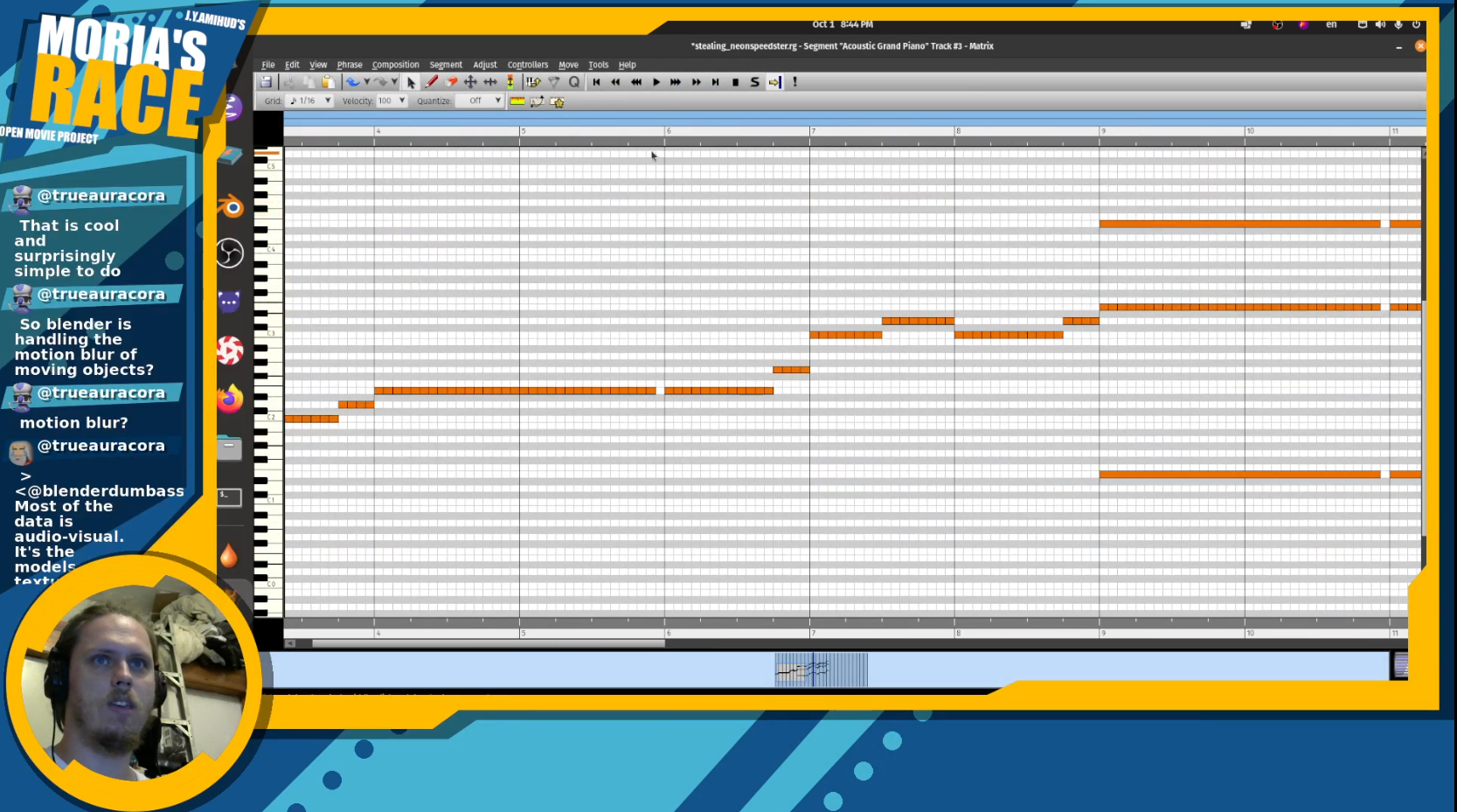Image resolution: width=1457 pixels, height=812 pixels.
Task: Open OBS Studio from the dock
Action: (x=230, y=253)
